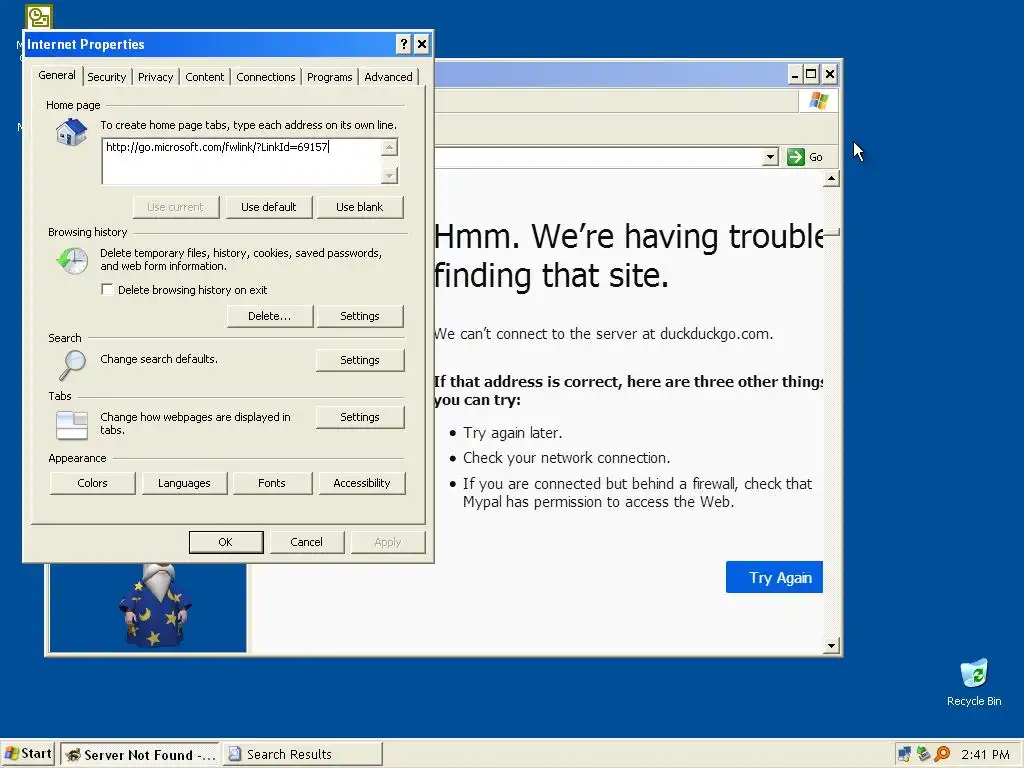
Task: Enable Delete browsing history on exit
Action: click(107, 289)
